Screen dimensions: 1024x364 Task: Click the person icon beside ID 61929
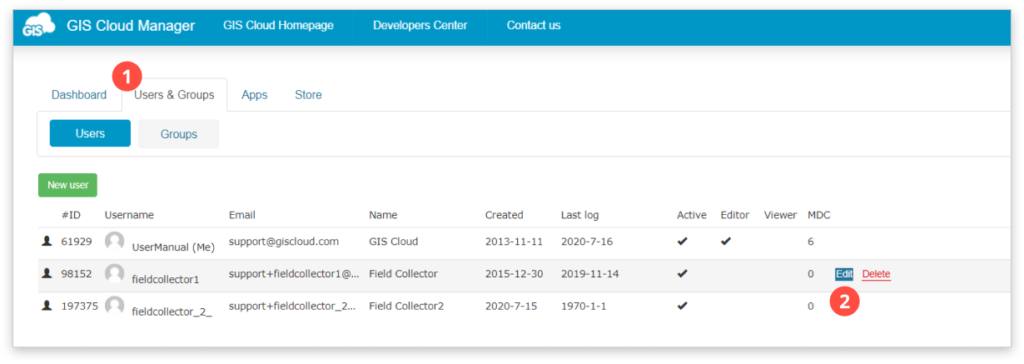tap(46, 241)
